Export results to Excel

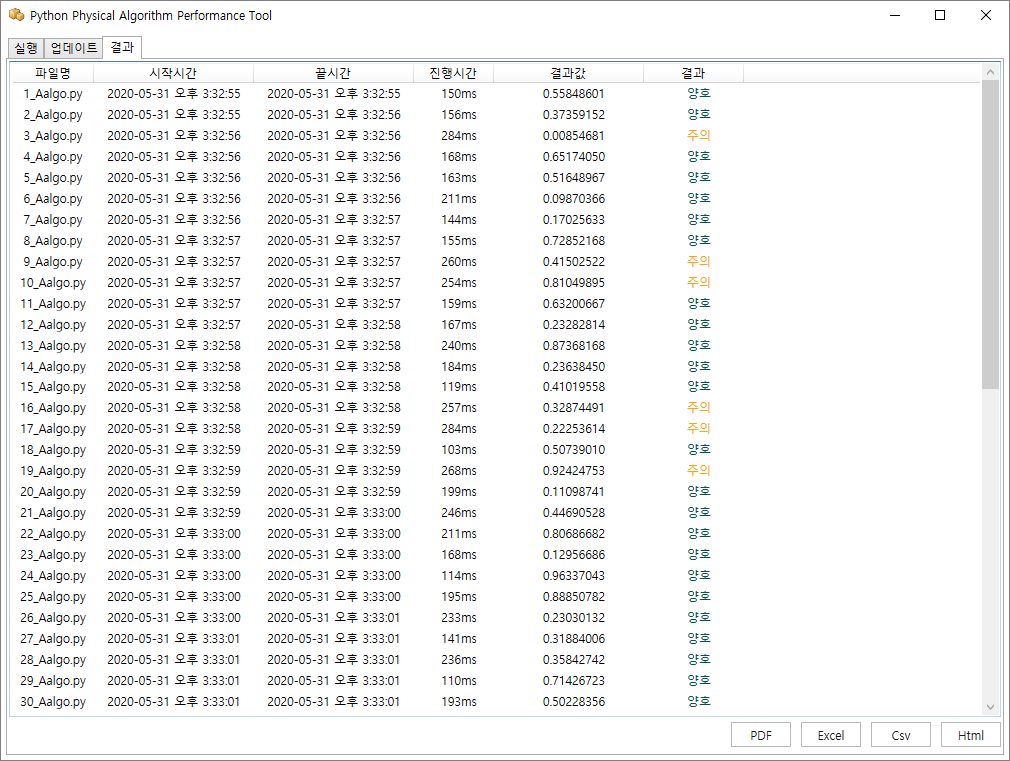pos(830,735)
